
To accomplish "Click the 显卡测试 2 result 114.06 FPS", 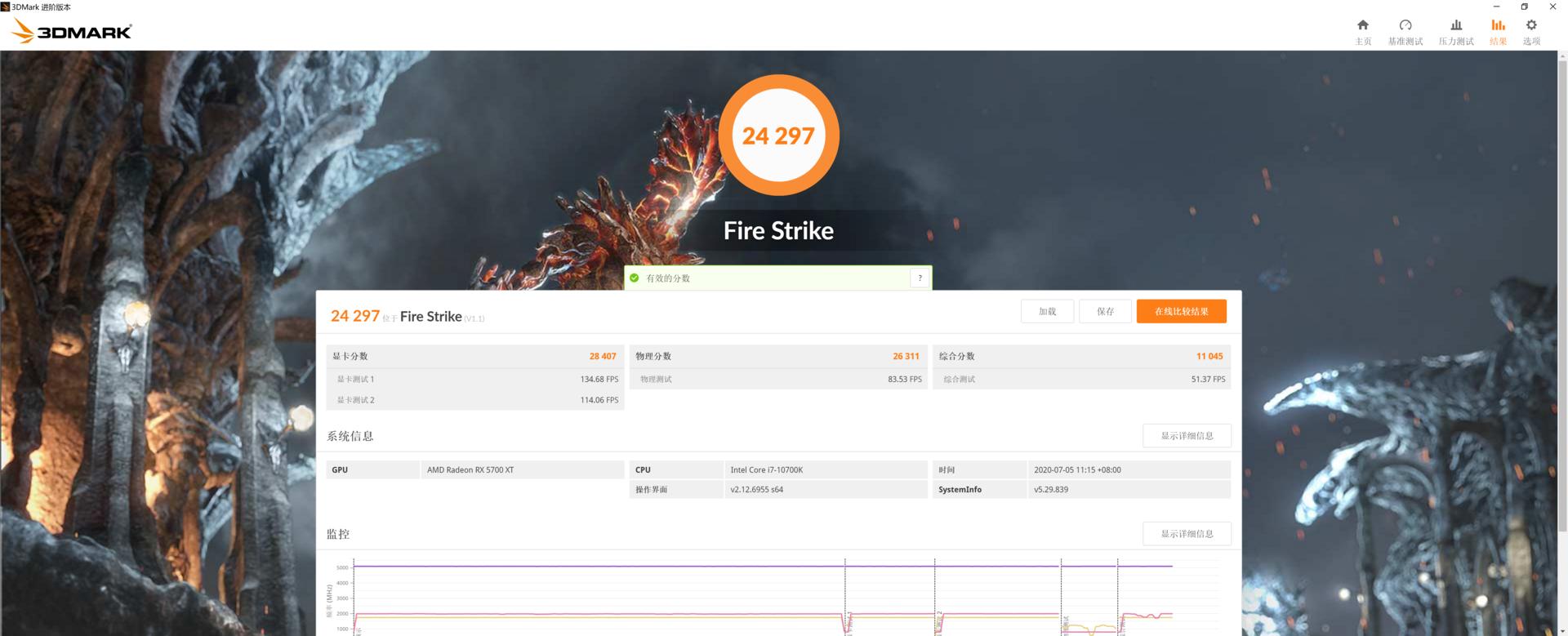I will click(599, 400).
